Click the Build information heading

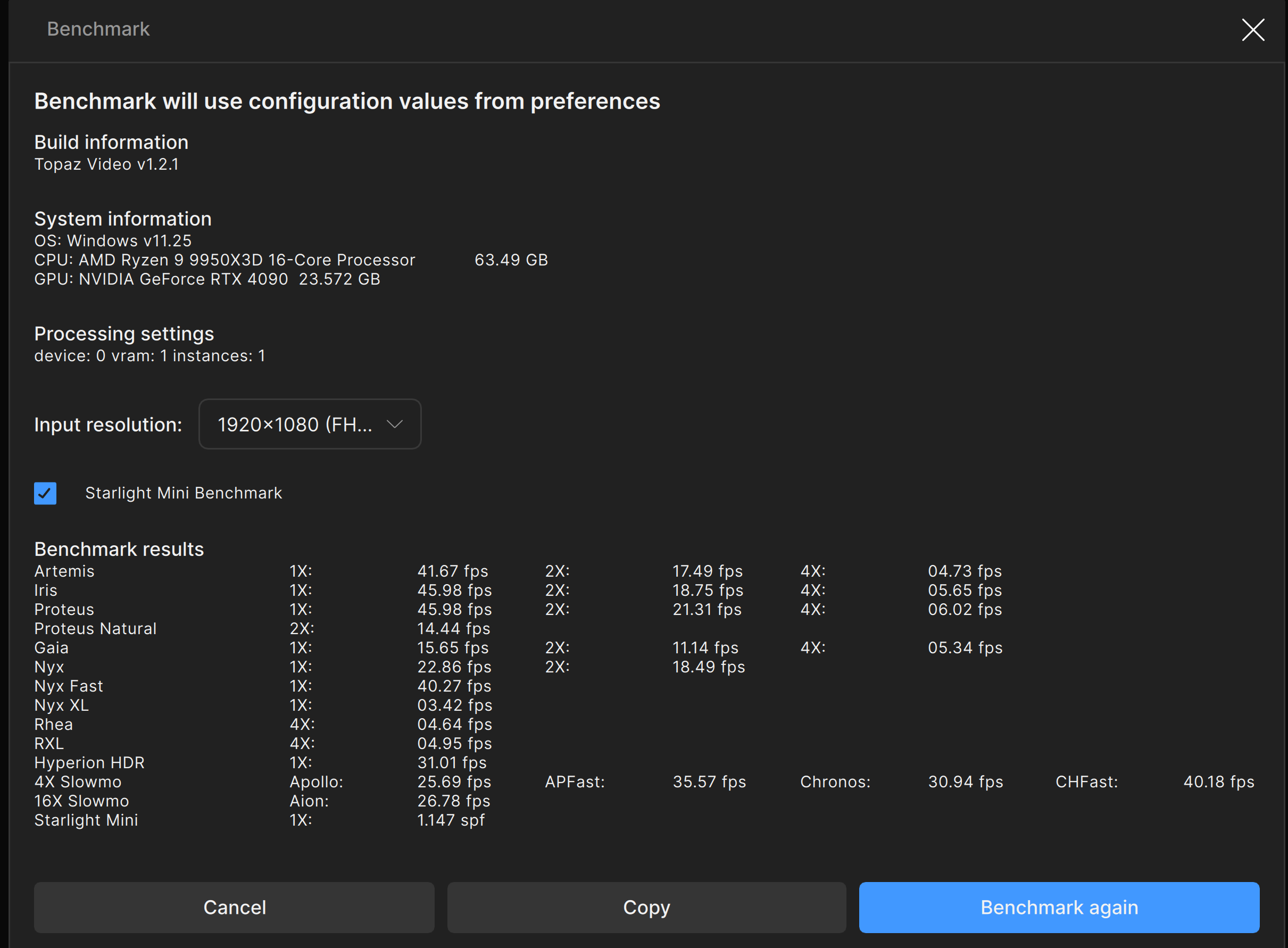tap(111, 142)
